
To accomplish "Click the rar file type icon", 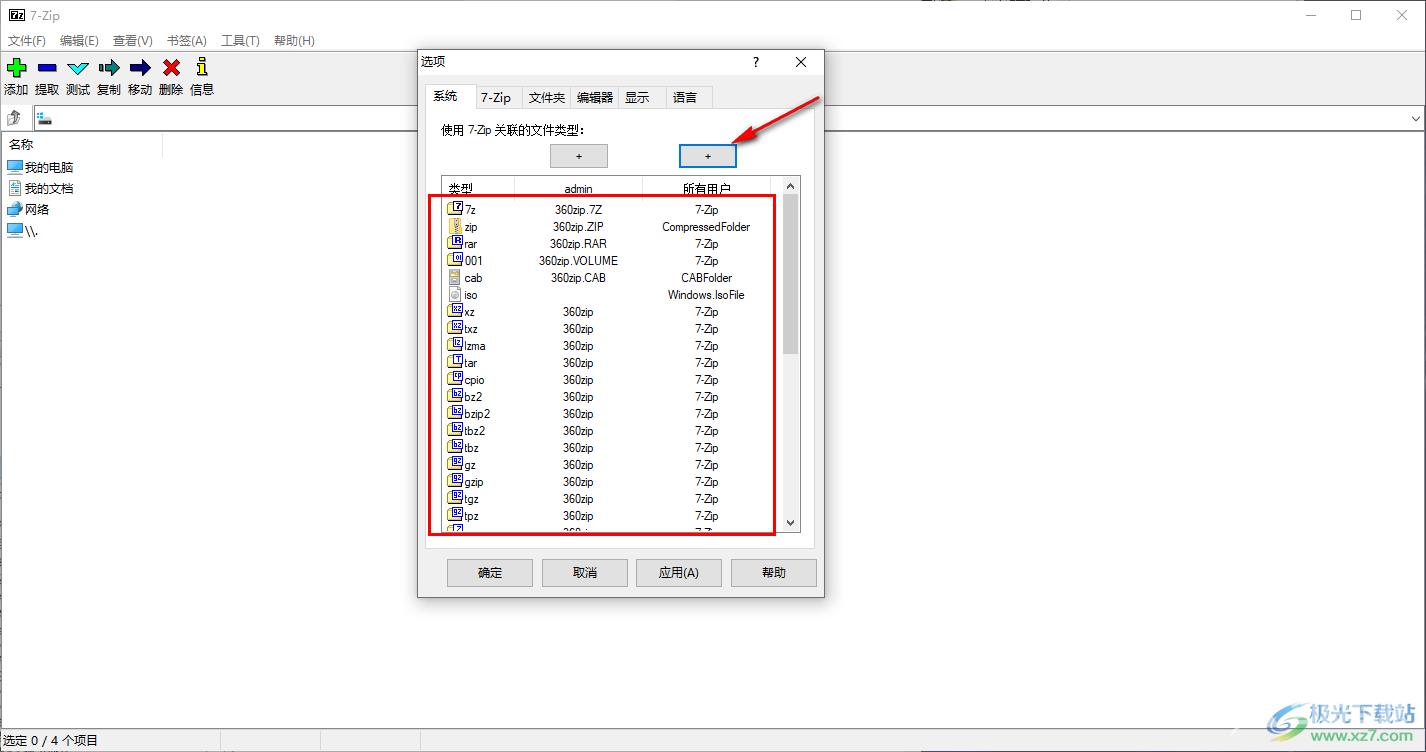I will click(456, 243).
